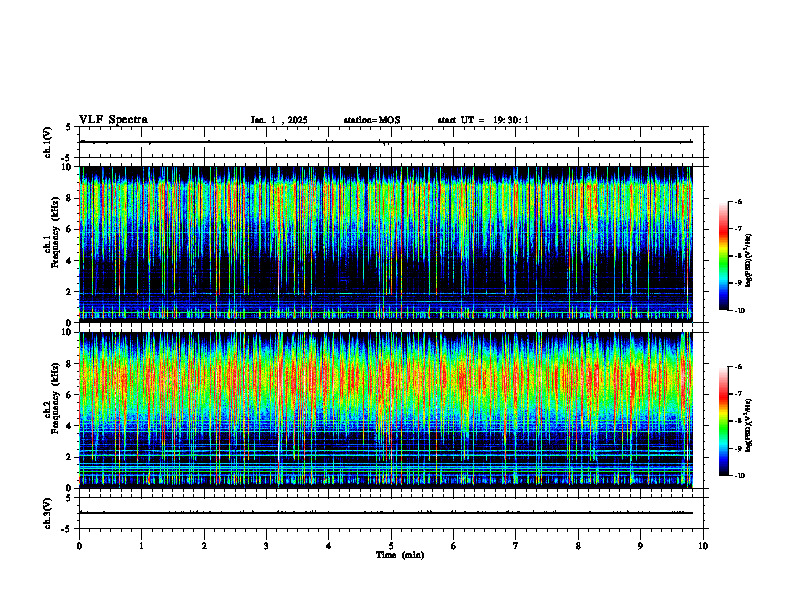Click the start UT = 19:30:1 label

click(x=483, y=120)
